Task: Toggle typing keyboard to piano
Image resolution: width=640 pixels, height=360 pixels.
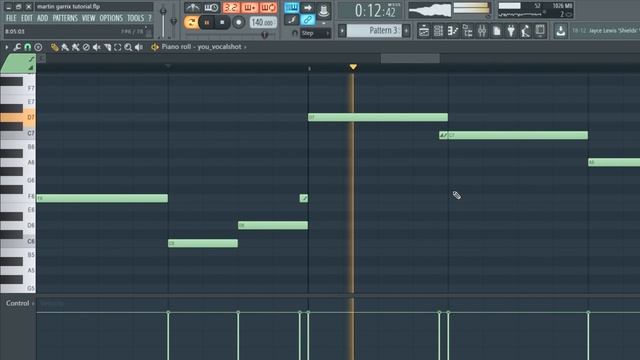Action: [x=291, y=8]
